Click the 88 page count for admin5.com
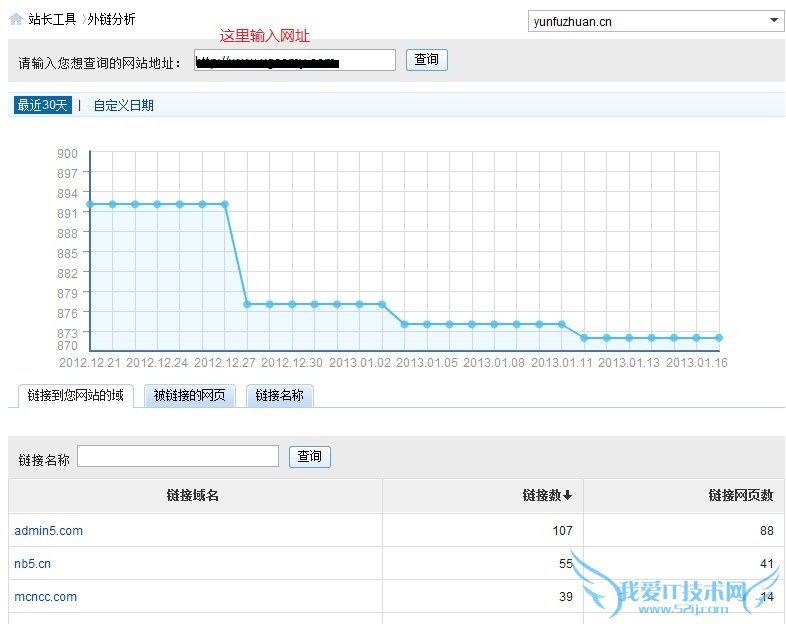This screenshot has width=786, height=624. (x=766, y=530)
